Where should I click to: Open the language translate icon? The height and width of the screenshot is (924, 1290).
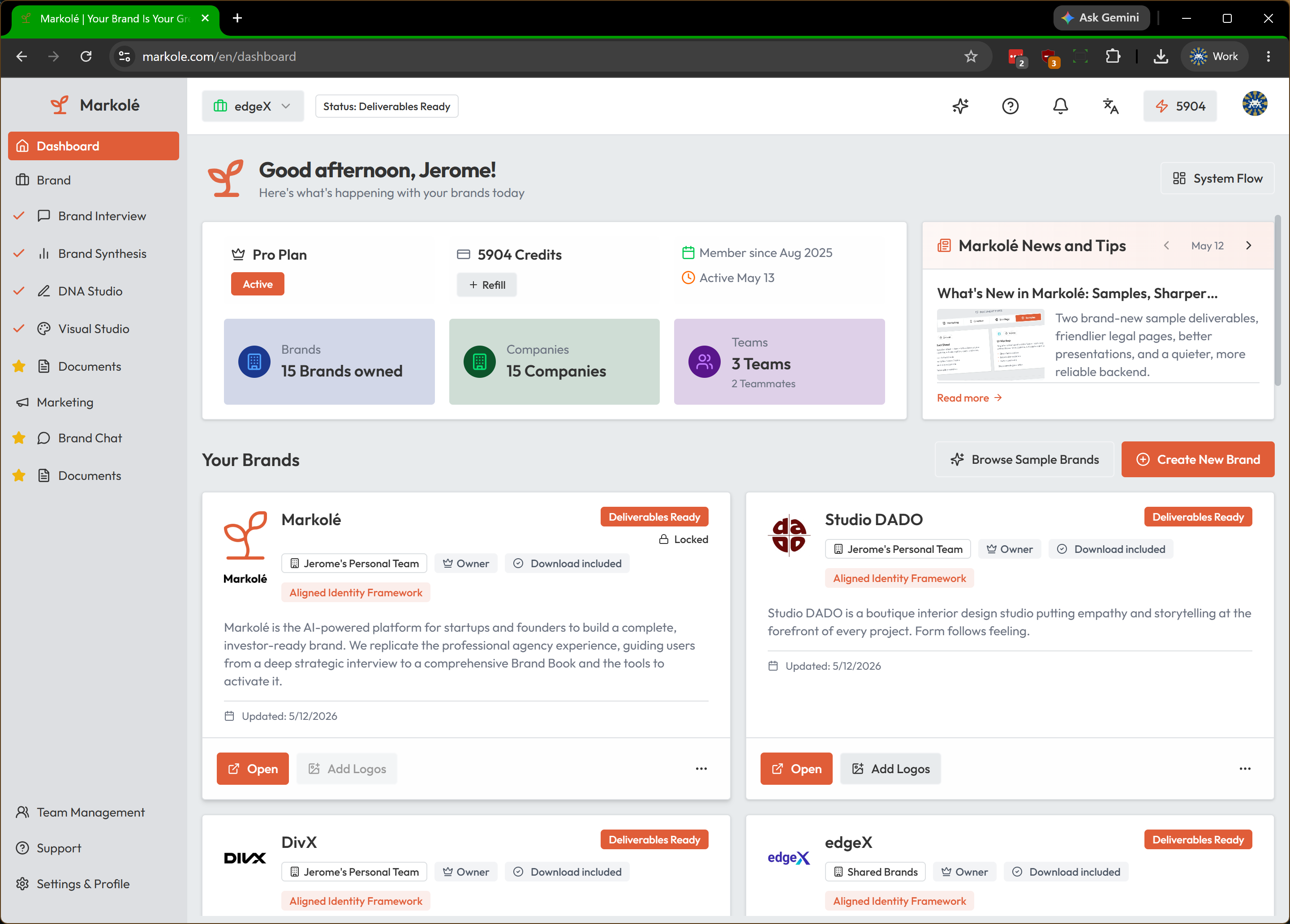coord(1110,107)
